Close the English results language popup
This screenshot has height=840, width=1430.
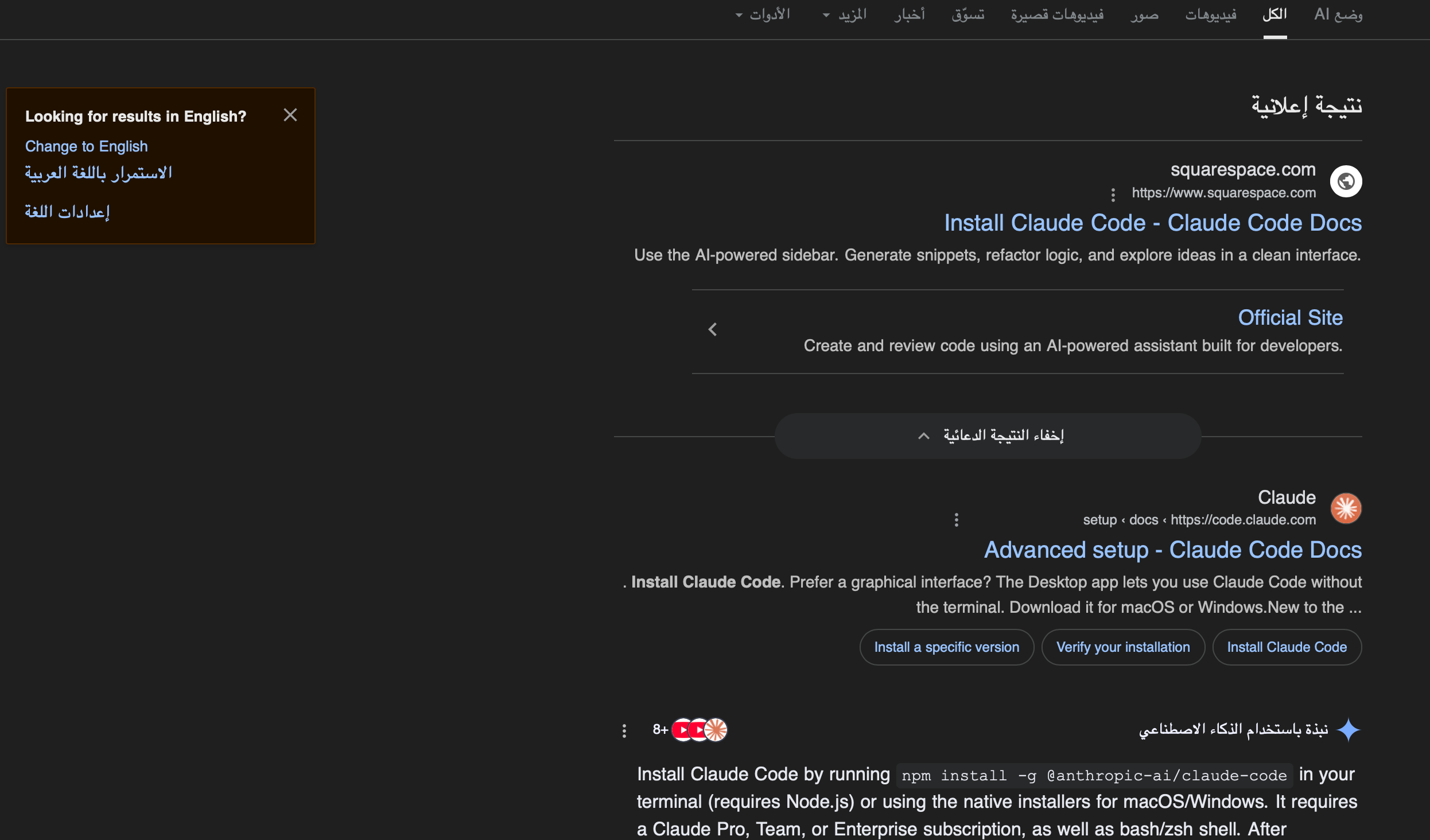(x=290, y=115)
